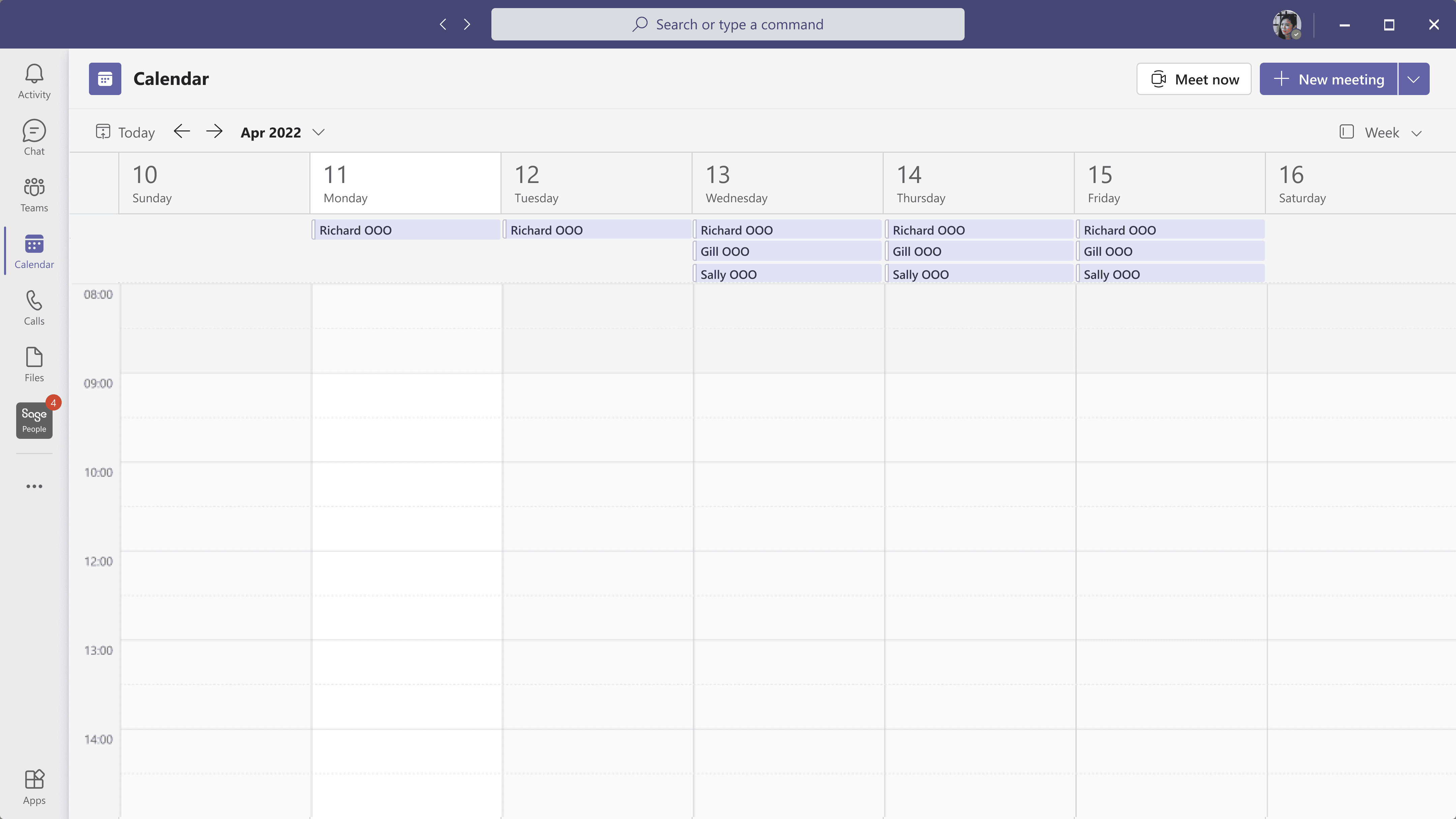Open Gill OOO event on Wednesday
Screen dimensions: 1456x819
(787, 251)
